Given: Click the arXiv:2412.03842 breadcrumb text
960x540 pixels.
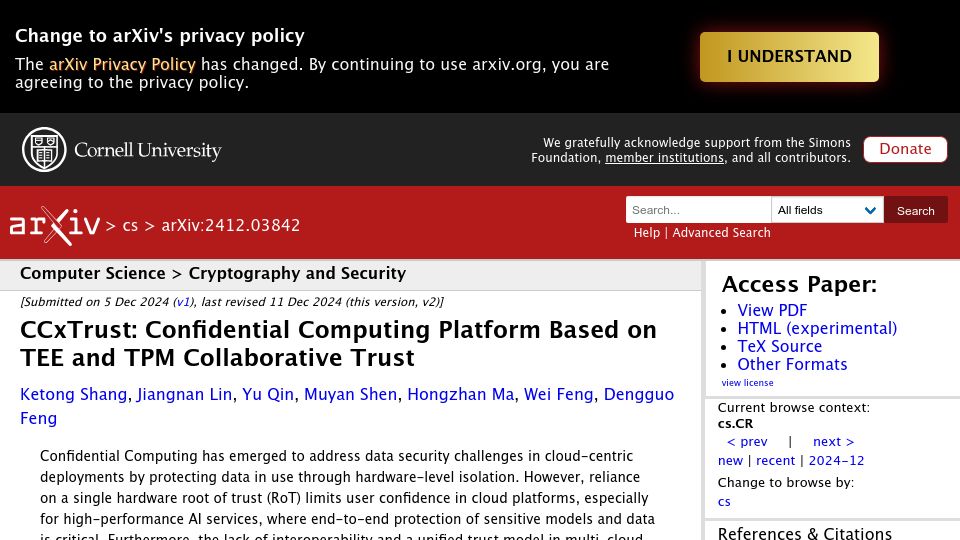Looking at the screenshot, I should coord(231,225).
